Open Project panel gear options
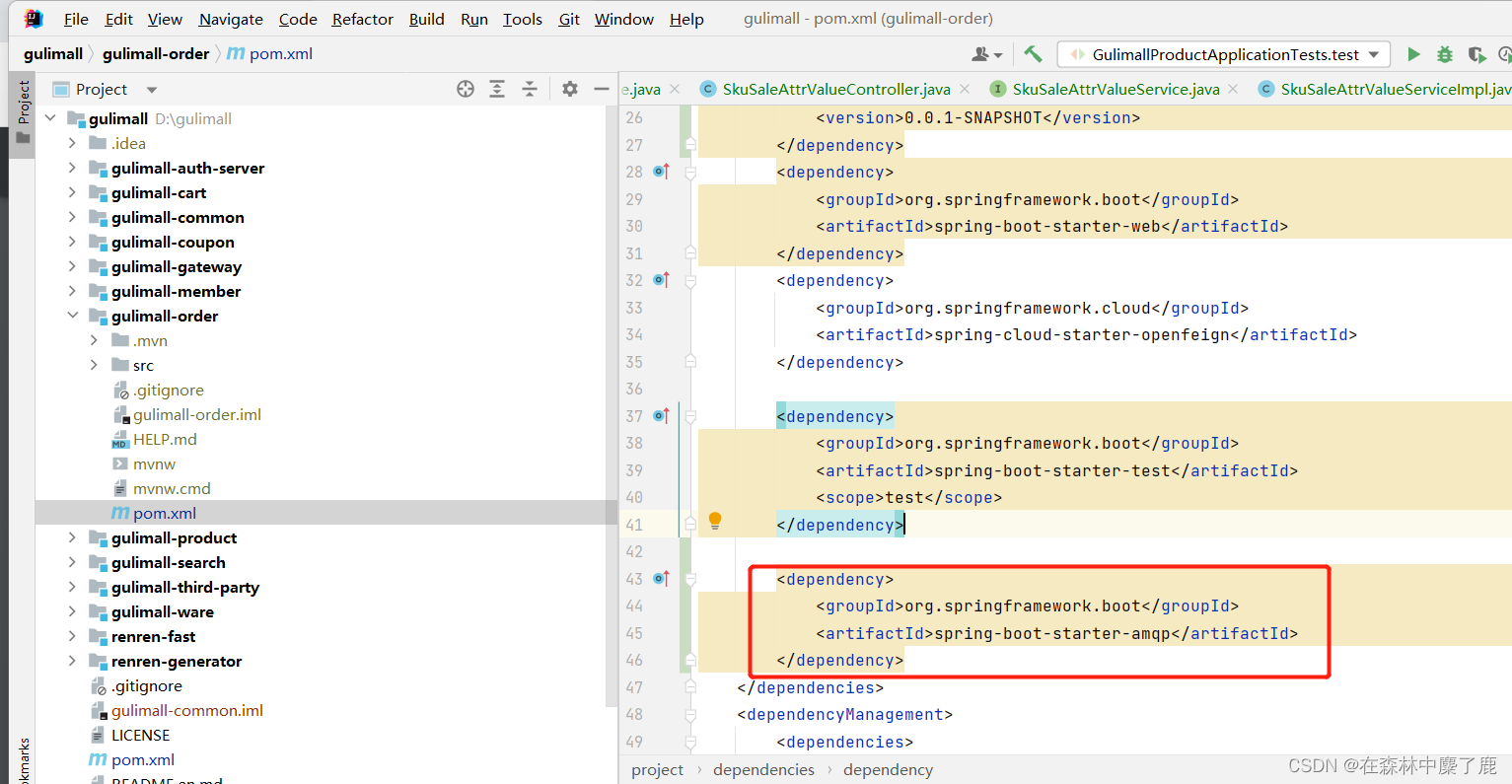Image resolution: width=1512 pixels, height=784 pixels. pos(570,89)
